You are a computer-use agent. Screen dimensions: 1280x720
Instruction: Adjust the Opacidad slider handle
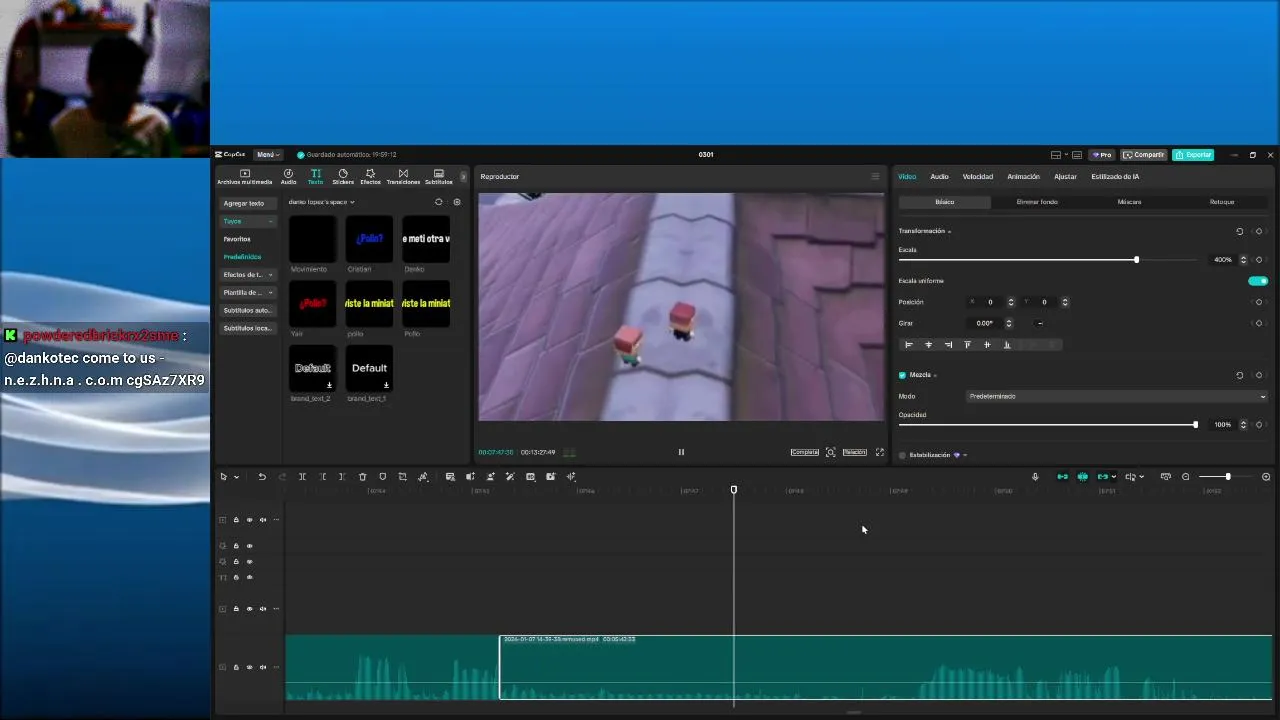click(1195, 425)
